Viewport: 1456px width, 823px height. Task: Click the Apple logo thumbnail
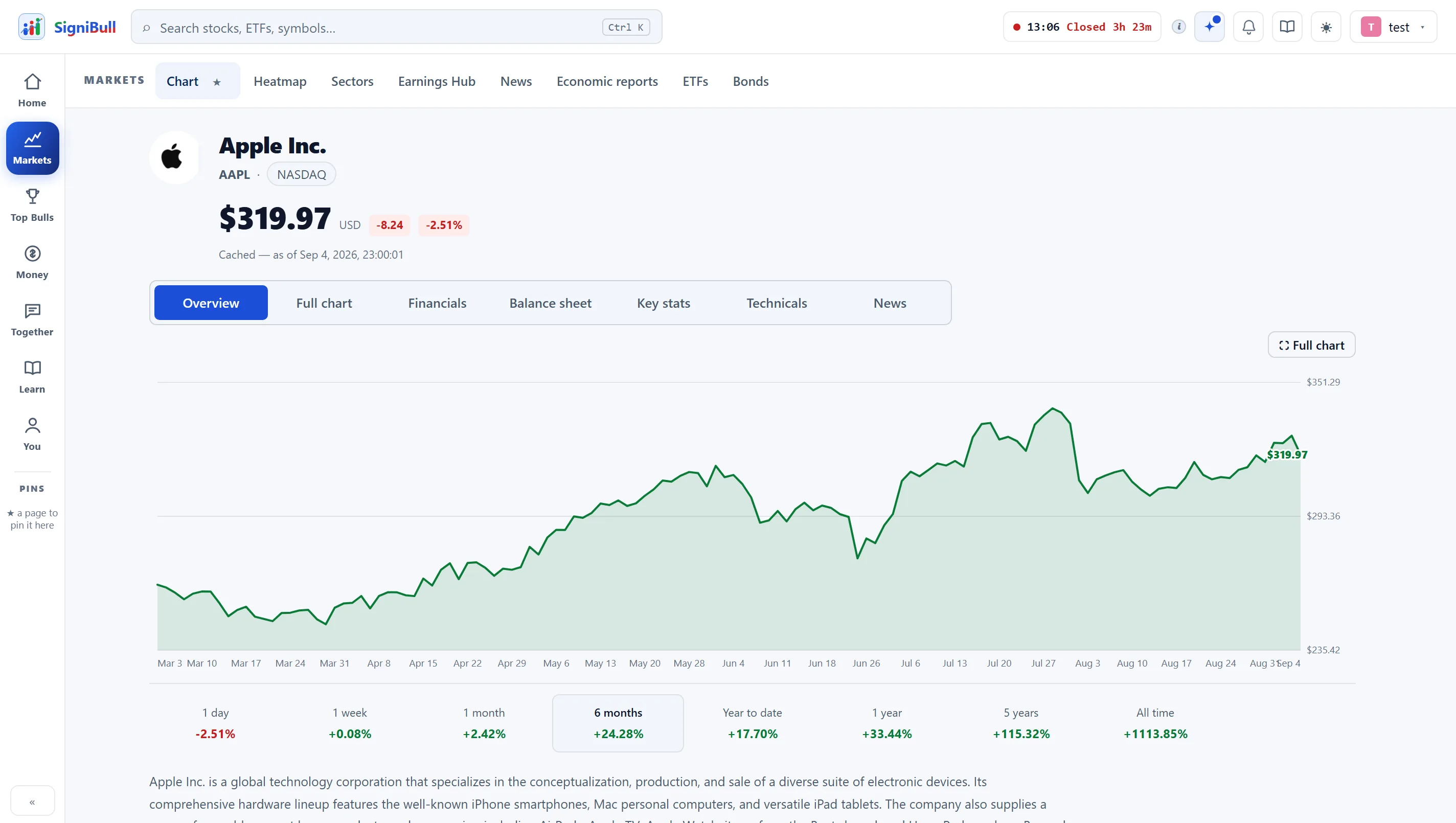click(174, 157)
